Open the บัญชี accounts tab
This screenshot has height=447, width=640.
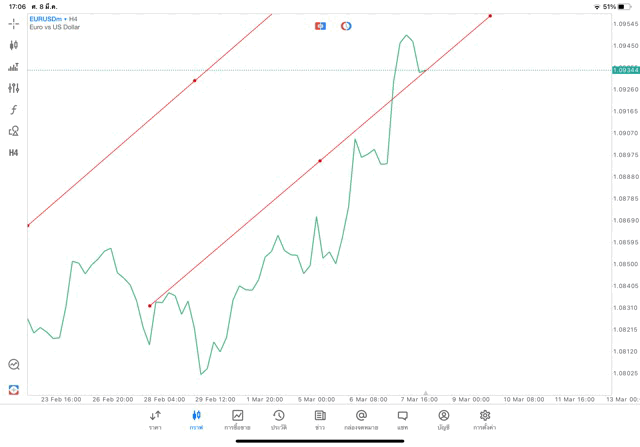(x=443, y=420)
